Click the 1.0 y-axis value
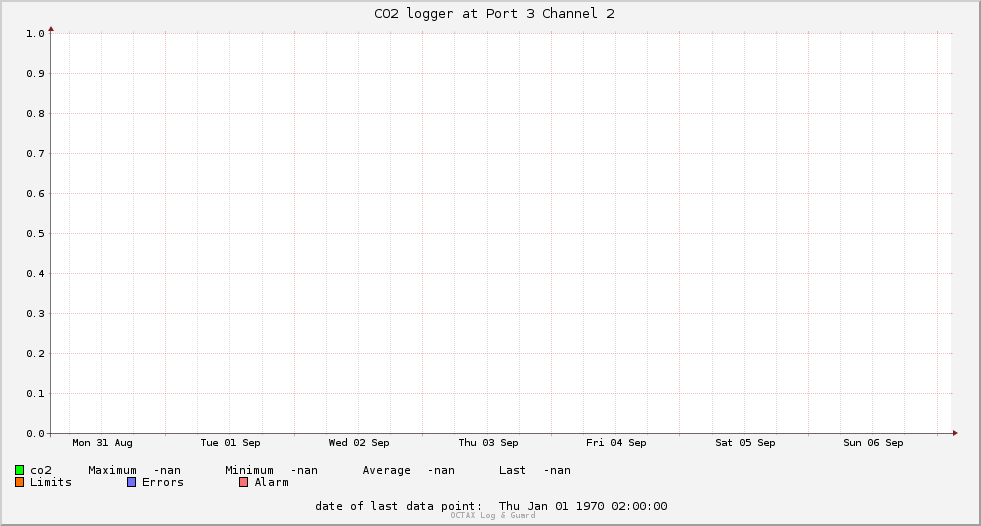Image resolution: width=981 pixels, height=526 pixels. 35,34
